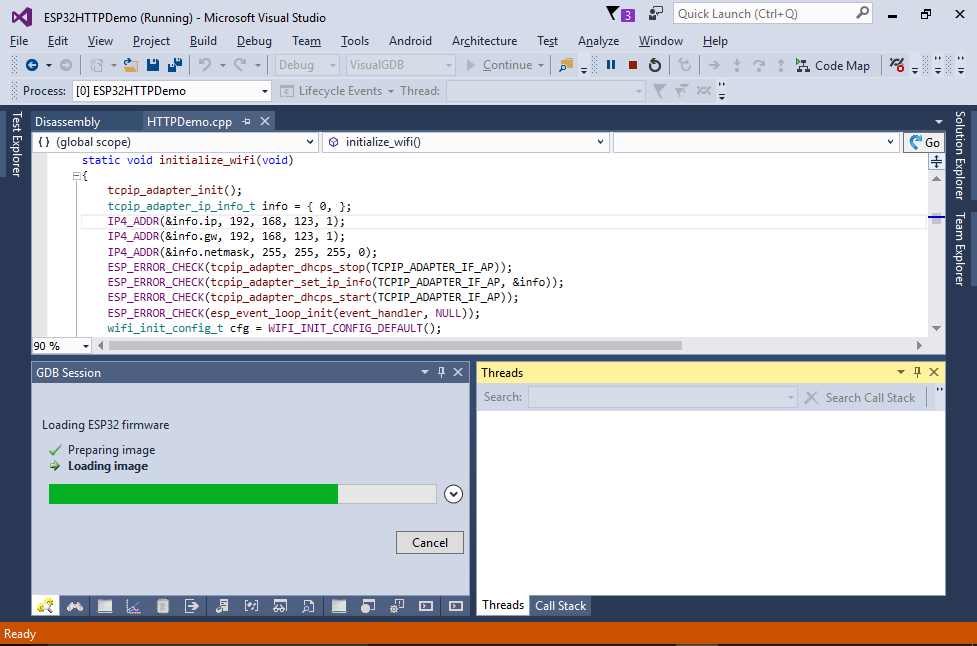Image resolution: width=977 pixels, height=646 pixels.
Task: Stop debugging with the red square icon
Action: point(632,65)
